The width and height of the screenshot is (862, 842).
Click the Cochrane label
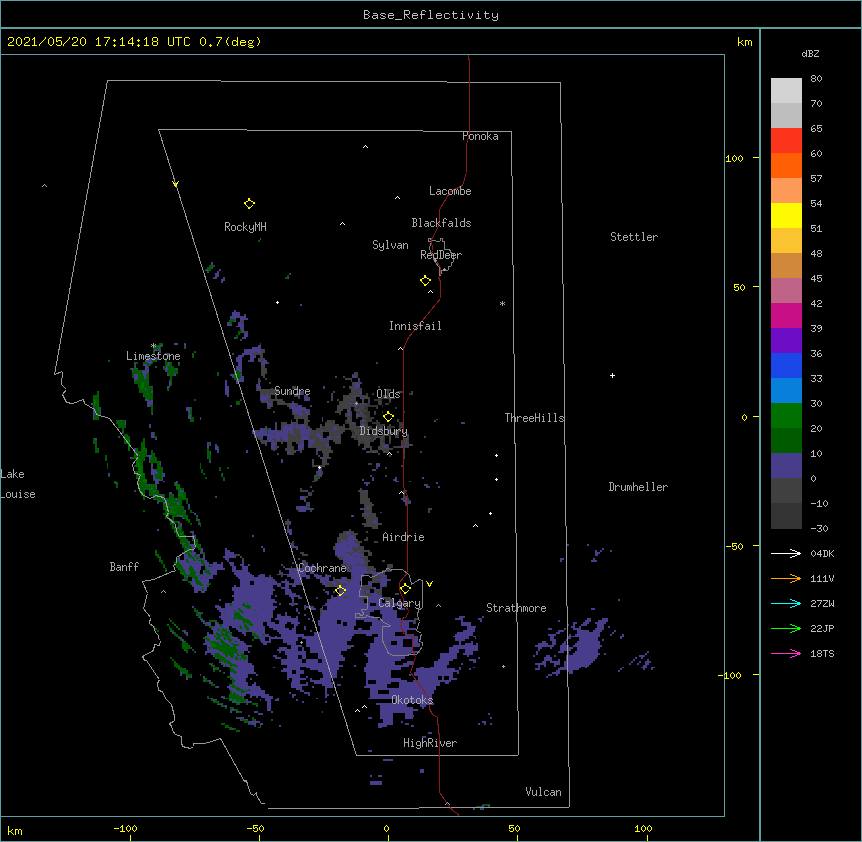tap(322, 568)
